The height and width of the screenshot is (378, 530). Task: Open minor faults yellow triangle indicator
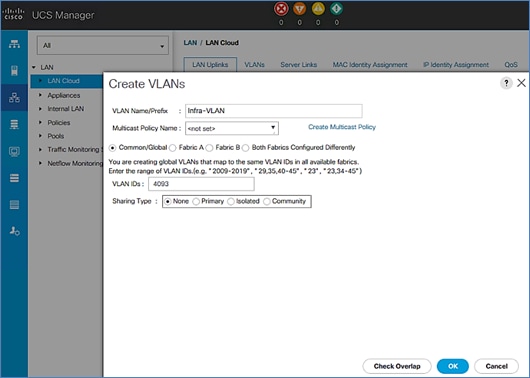(318, 9)
